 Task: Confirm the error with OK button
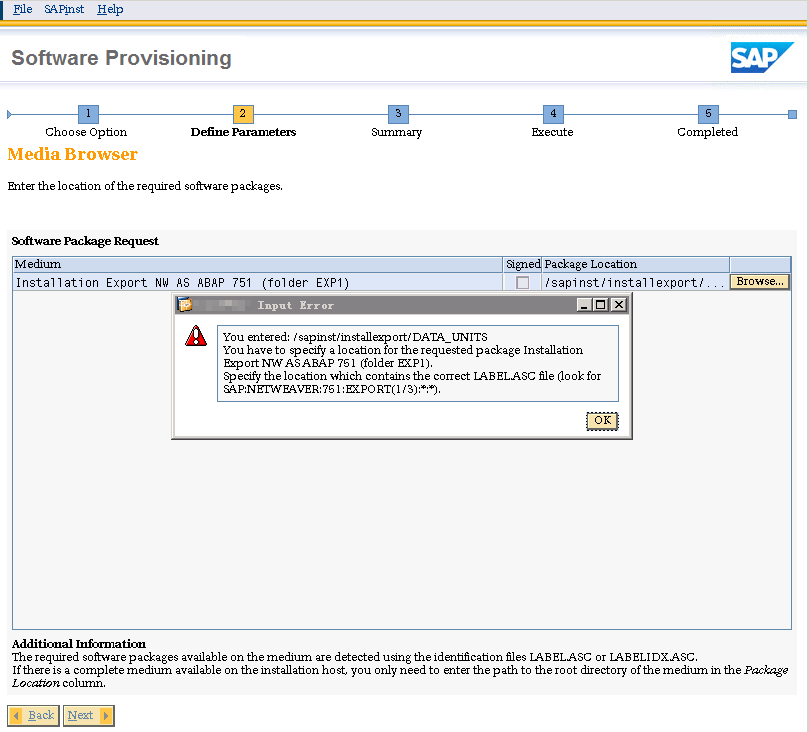coord(602,420)
